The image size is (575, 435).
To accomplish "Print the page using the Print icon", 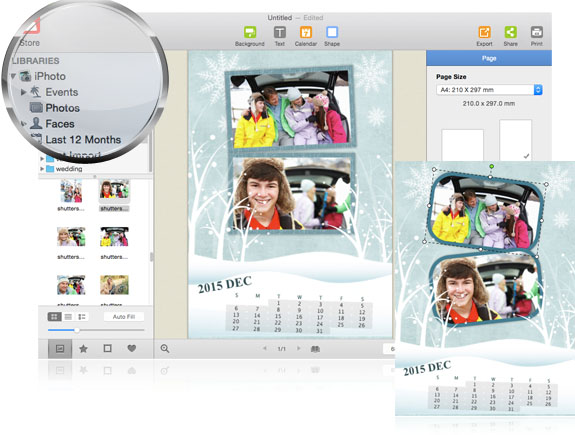I will [x=536, y=33].
